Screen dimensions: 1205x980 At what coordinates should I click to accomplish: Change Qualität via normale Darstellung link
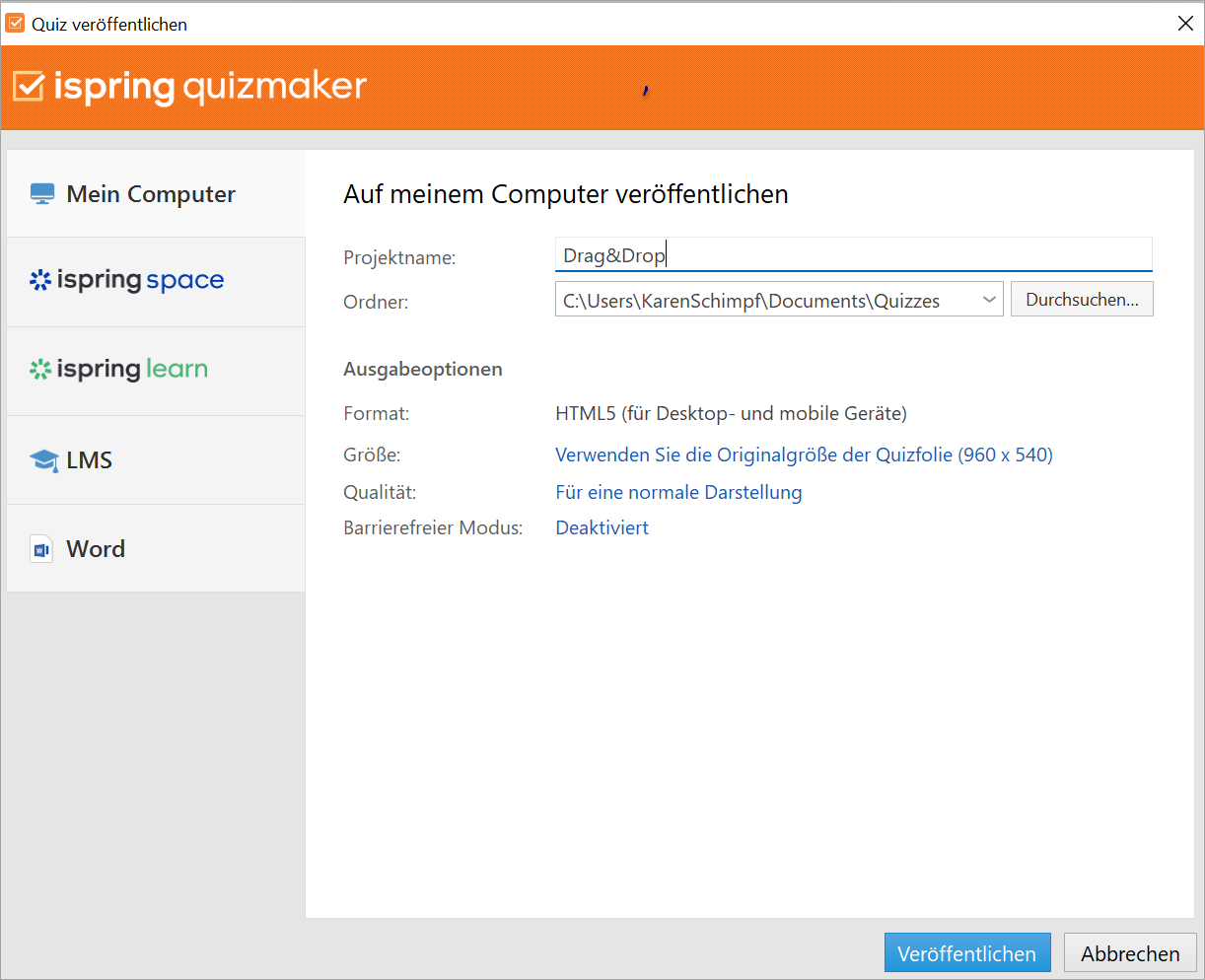coord(678,492)
